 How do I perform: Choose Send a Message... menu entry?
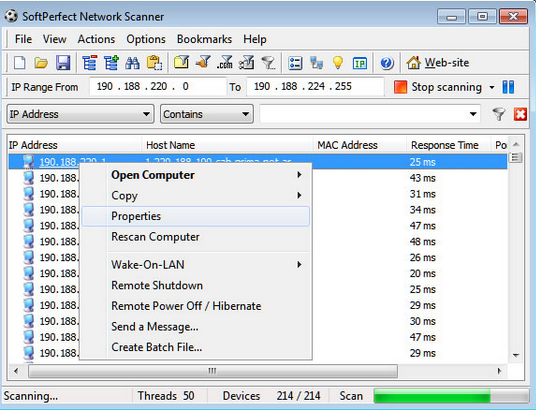point(196,327)
